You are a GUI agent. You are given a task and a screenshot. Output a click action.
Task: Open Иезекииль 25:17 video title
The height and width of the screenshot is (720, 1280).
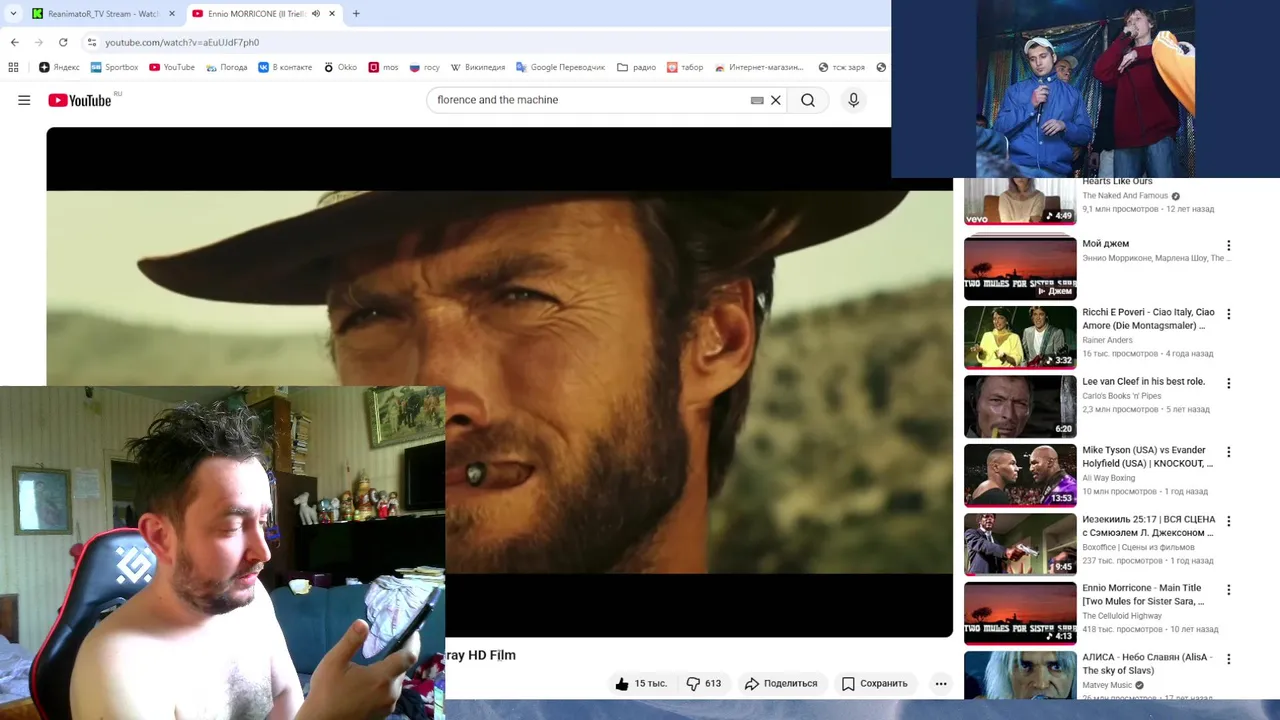pos(1149,526)
